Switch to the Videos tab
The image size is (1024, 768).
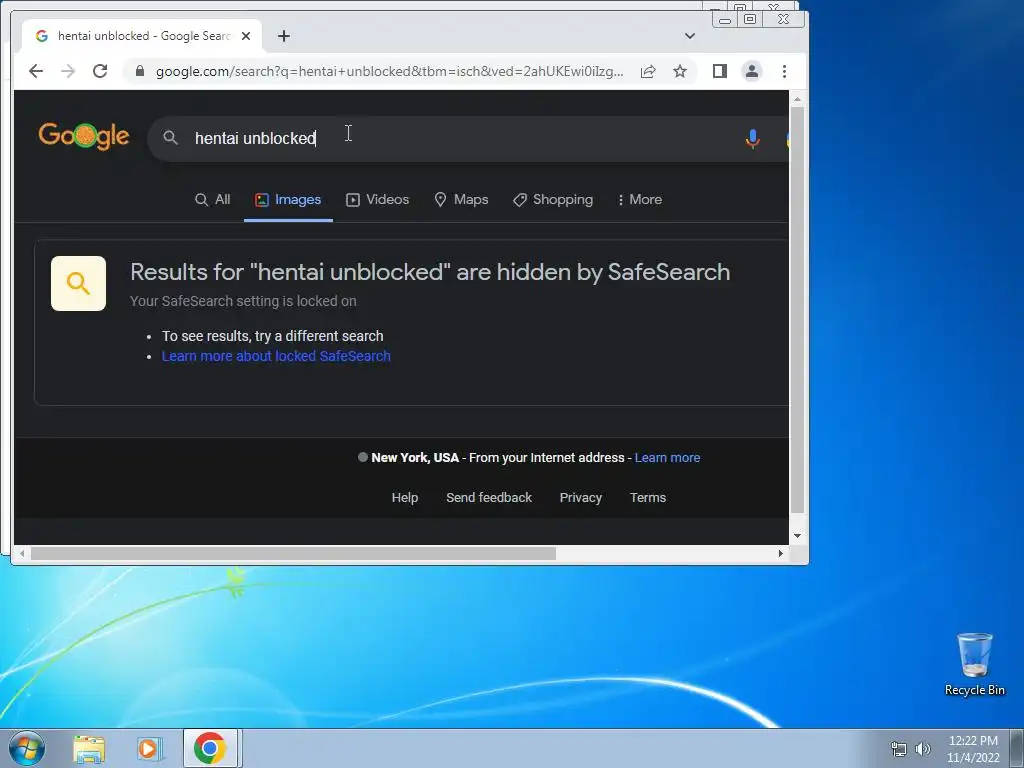coord(377,200)
